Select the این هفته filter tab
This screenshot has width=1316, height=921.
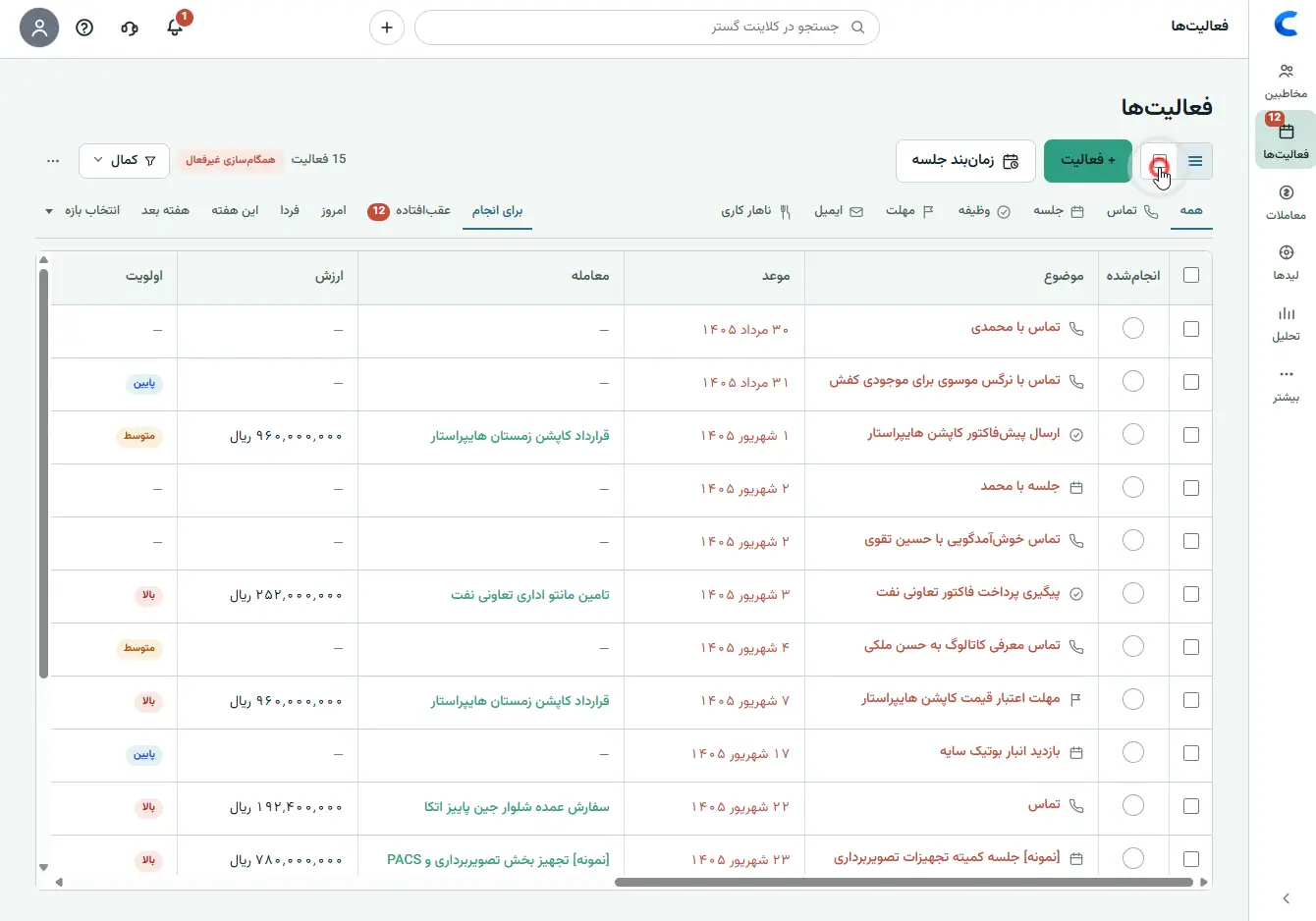(235, 211)
